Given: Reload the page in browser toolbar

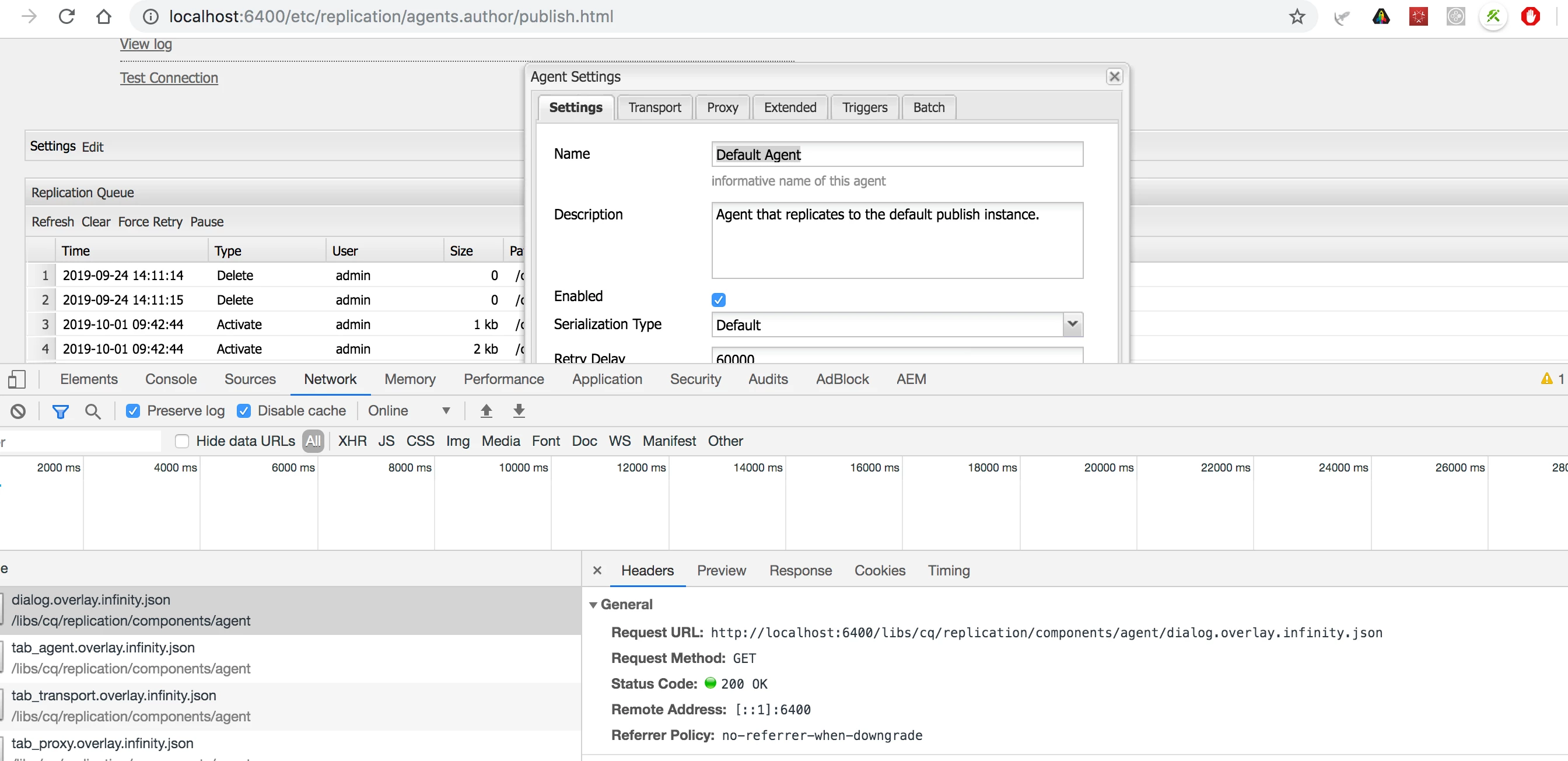Looking at the screenshot, I should 66,16.
